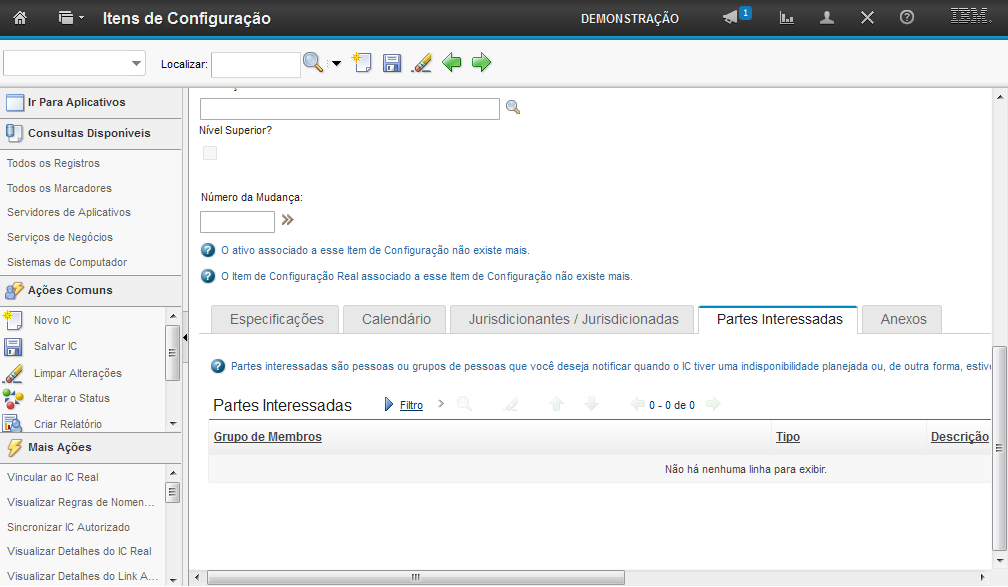This screenshot has width=1008, height=587.
Task: Open the Go To menu dropdown in header
Action: 70,18
